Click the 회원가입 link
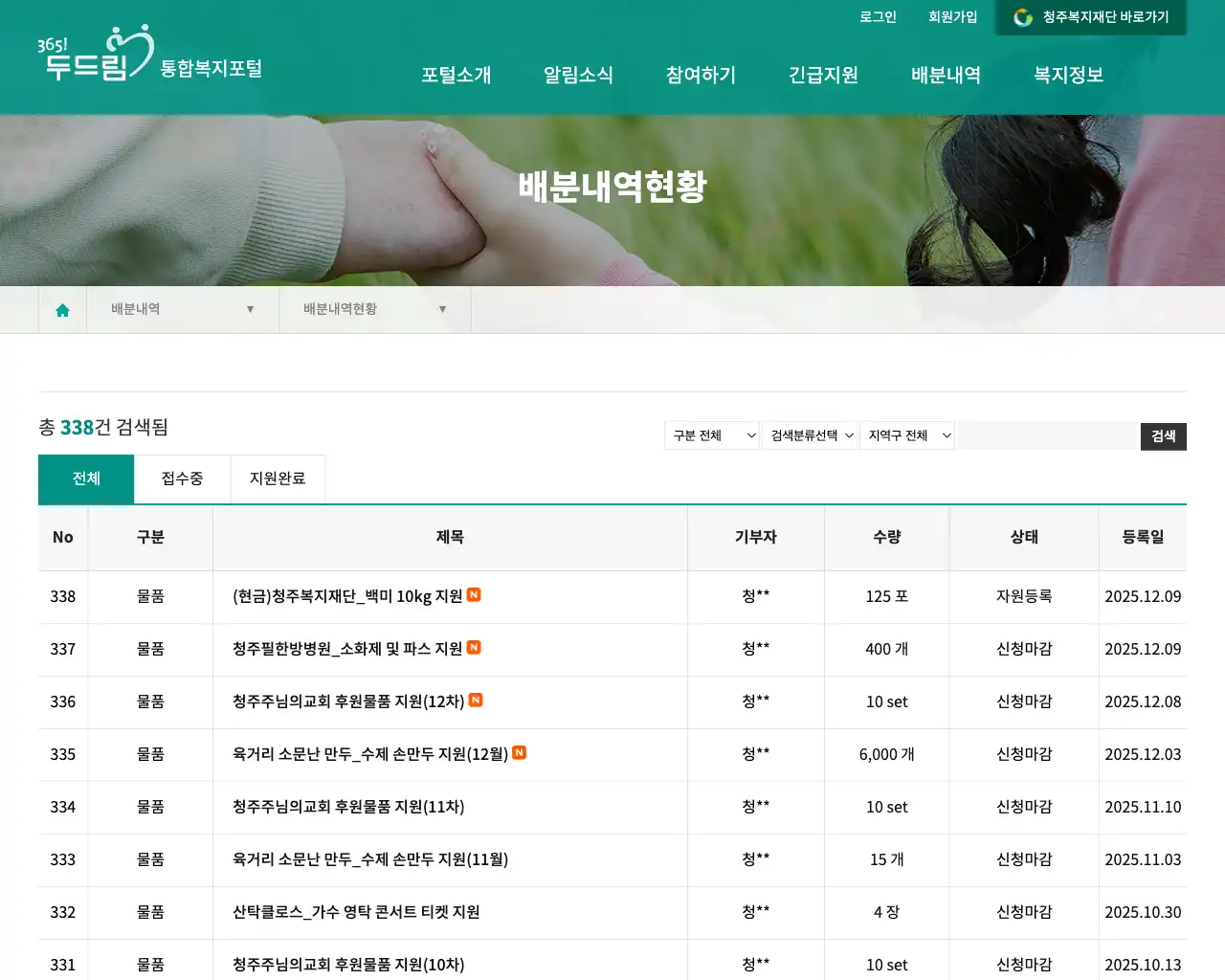This screenshot has height=980, width=1225. click(952, 17)
